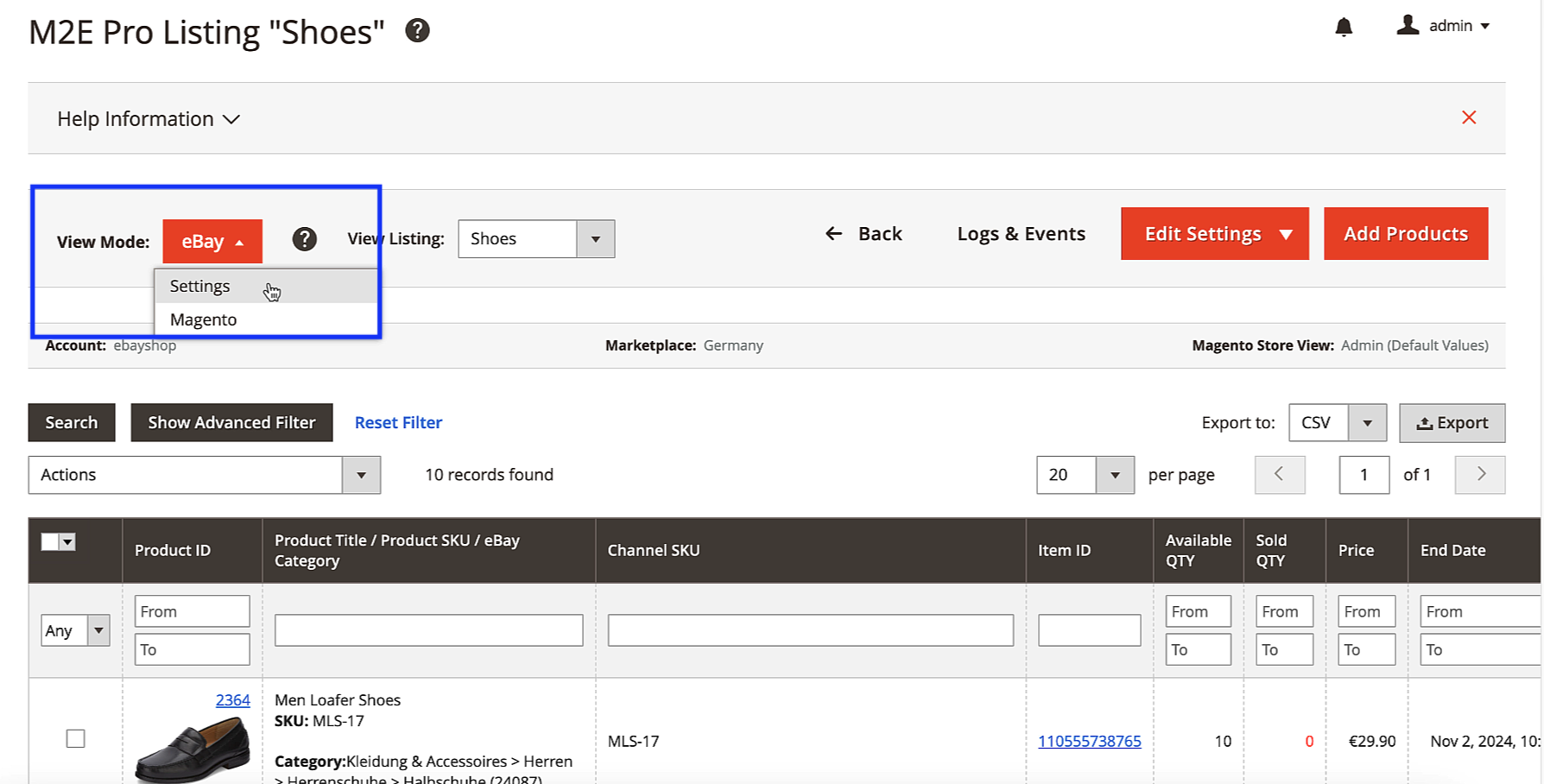
Task: Click the €29.90 price cell
Action: [1372, 741]
